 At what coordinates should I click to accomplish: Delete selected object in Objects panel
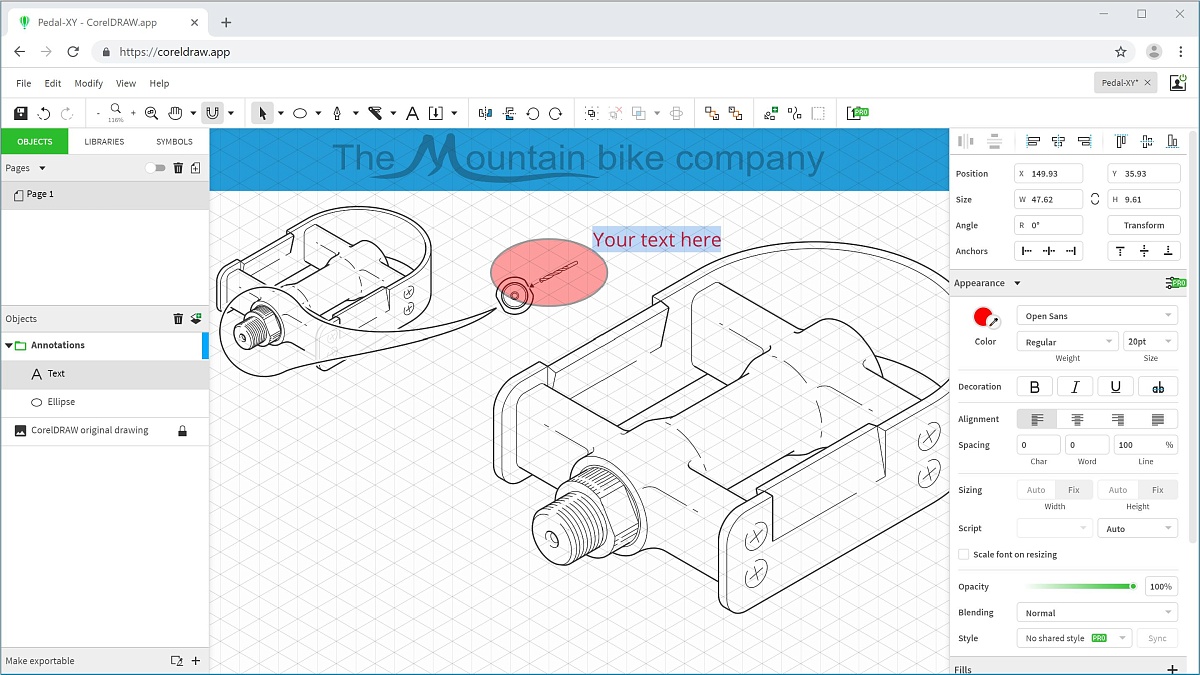178,319
